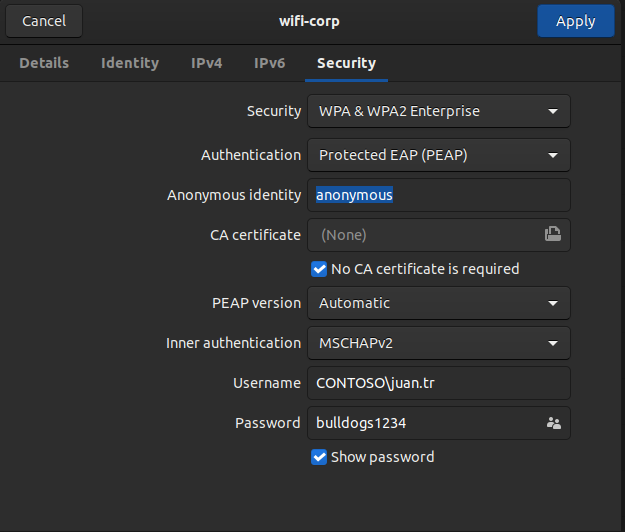This screenshot has width=625, height=532.
Task: Open the Security type dropdown
Action: point(439,111)
